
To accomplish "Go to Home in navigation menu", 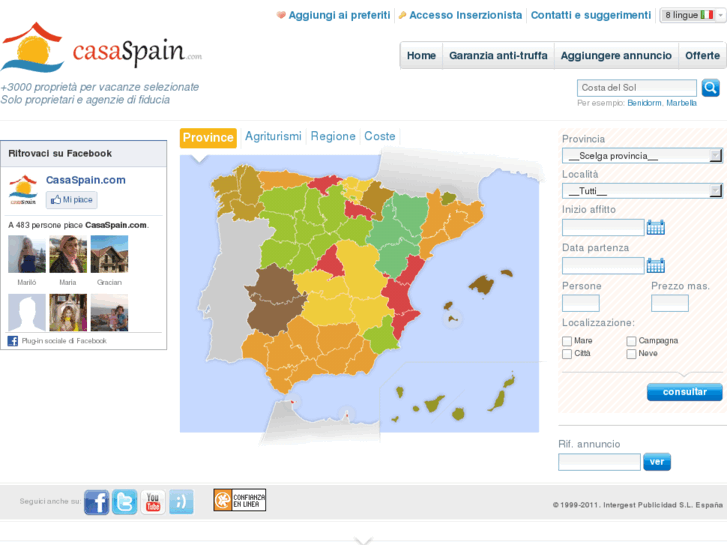I will click(x=421, y=56).
